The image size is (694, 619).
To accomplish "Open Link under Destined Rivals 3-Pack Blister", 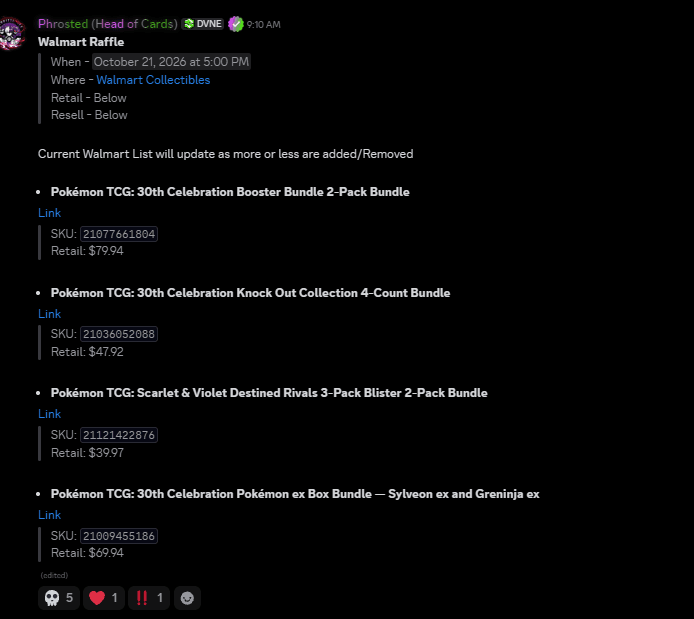I will (50, 414).
